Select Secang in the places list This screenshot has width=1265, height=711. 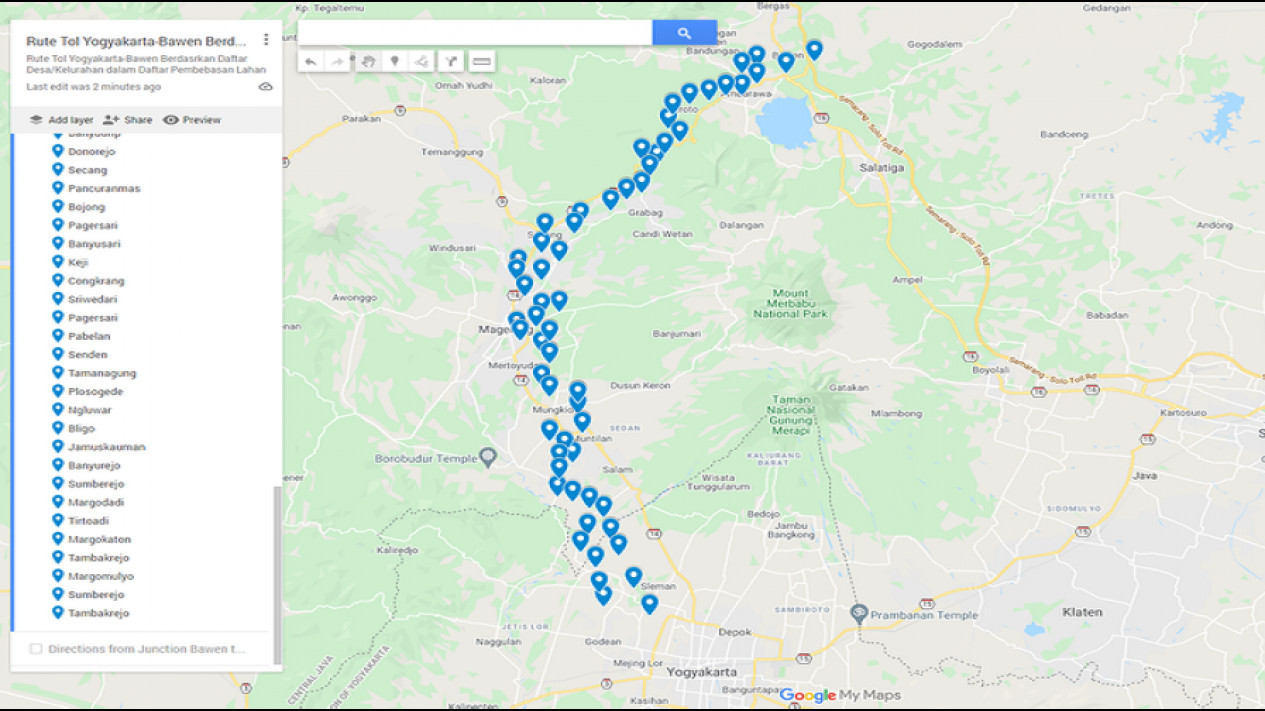pos(87,170)
